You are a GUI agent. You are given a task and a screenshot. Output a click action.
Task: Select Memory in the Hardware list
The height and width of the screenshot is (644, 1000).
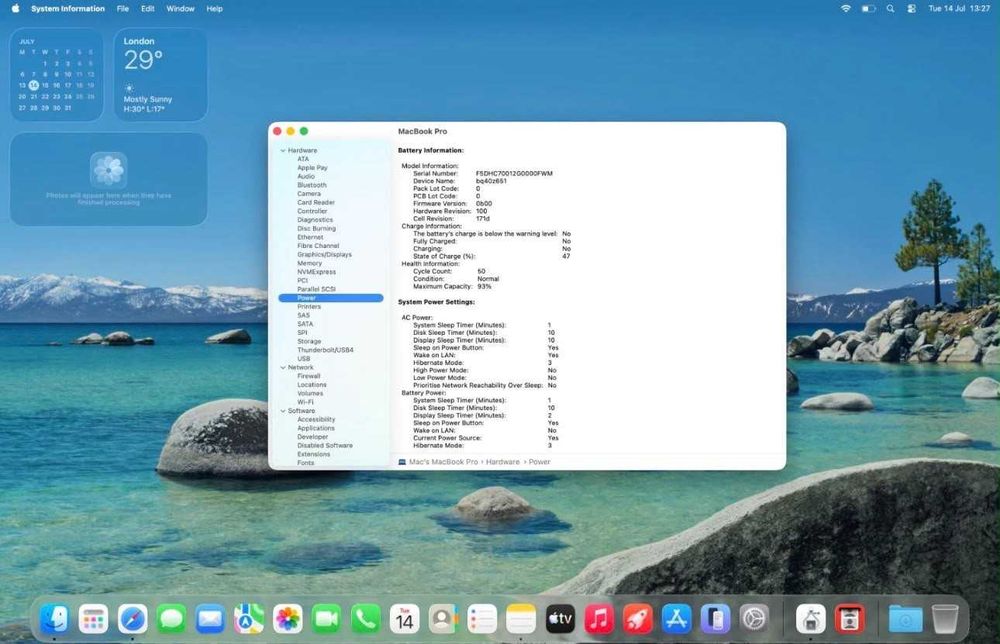tap(309, 263)
